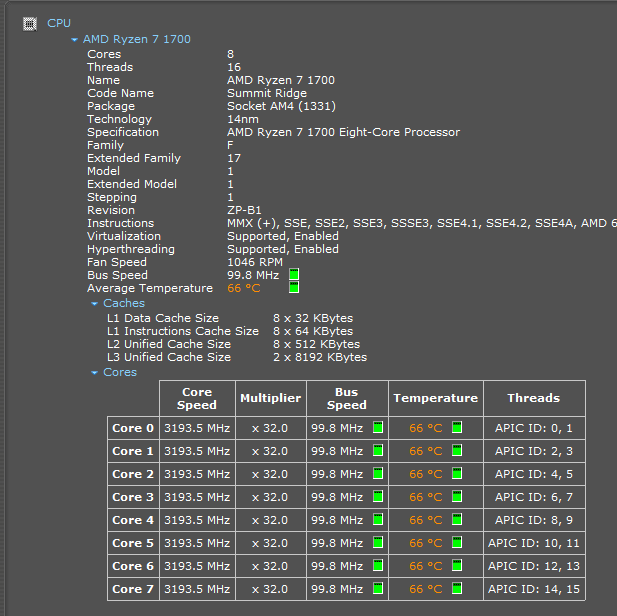Viewport: 617px width, 616px height.
Task: Click the Core 3 row label
Action: (x=133, y=497)
